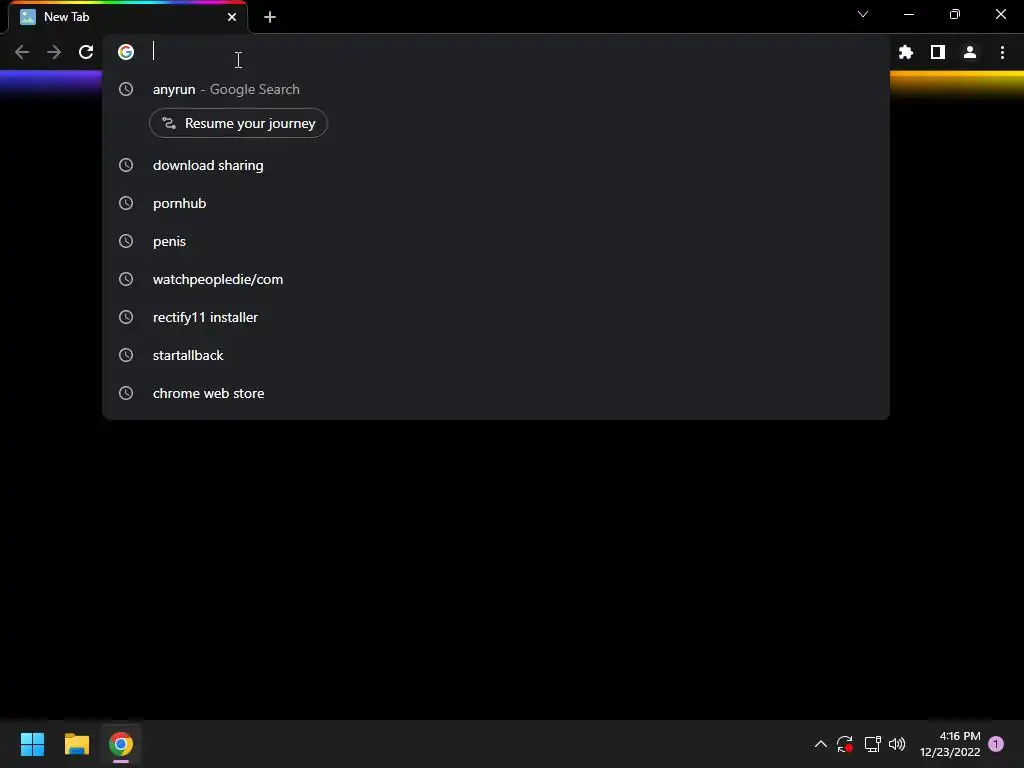Image resolution: width=1024 pixels, height=768 pixels.
Task: Click the Chrome taskbar icon
Action: (121, 744)
